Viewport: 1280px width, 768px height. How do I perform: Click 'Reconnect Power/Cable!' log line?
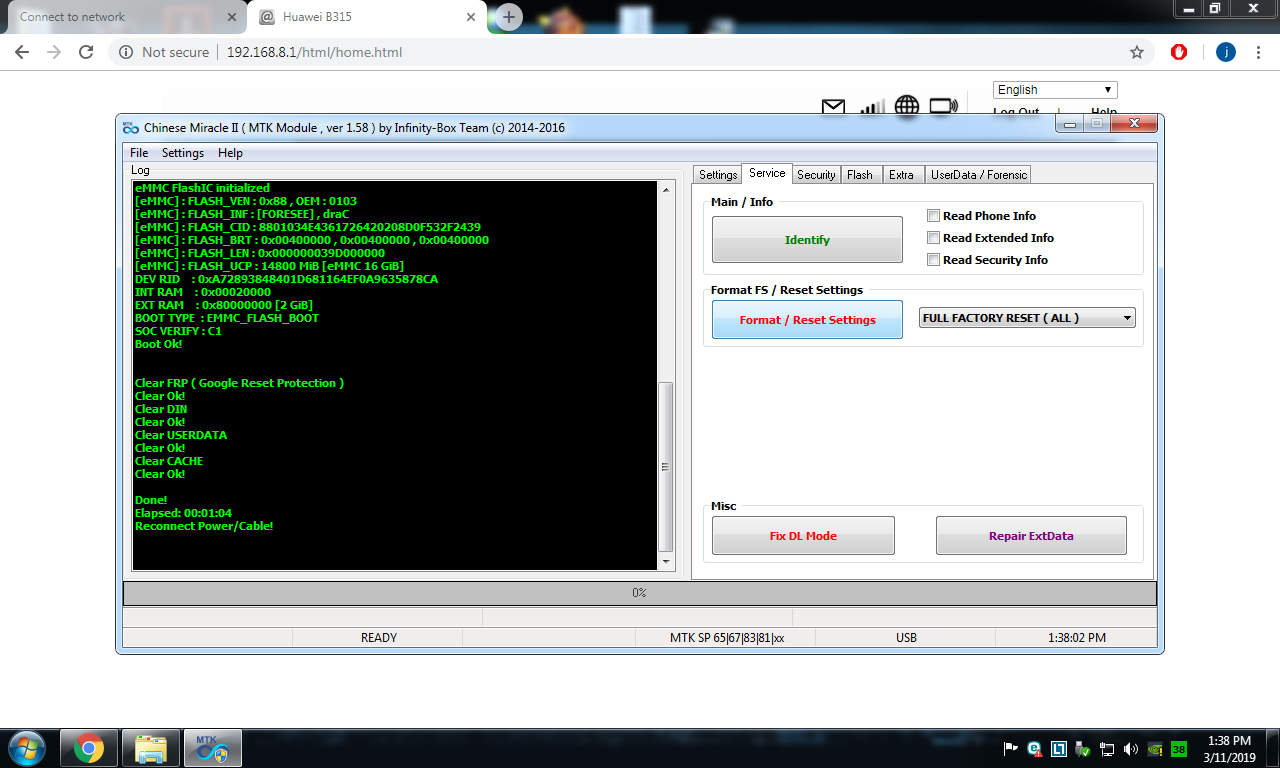point(204,526)
